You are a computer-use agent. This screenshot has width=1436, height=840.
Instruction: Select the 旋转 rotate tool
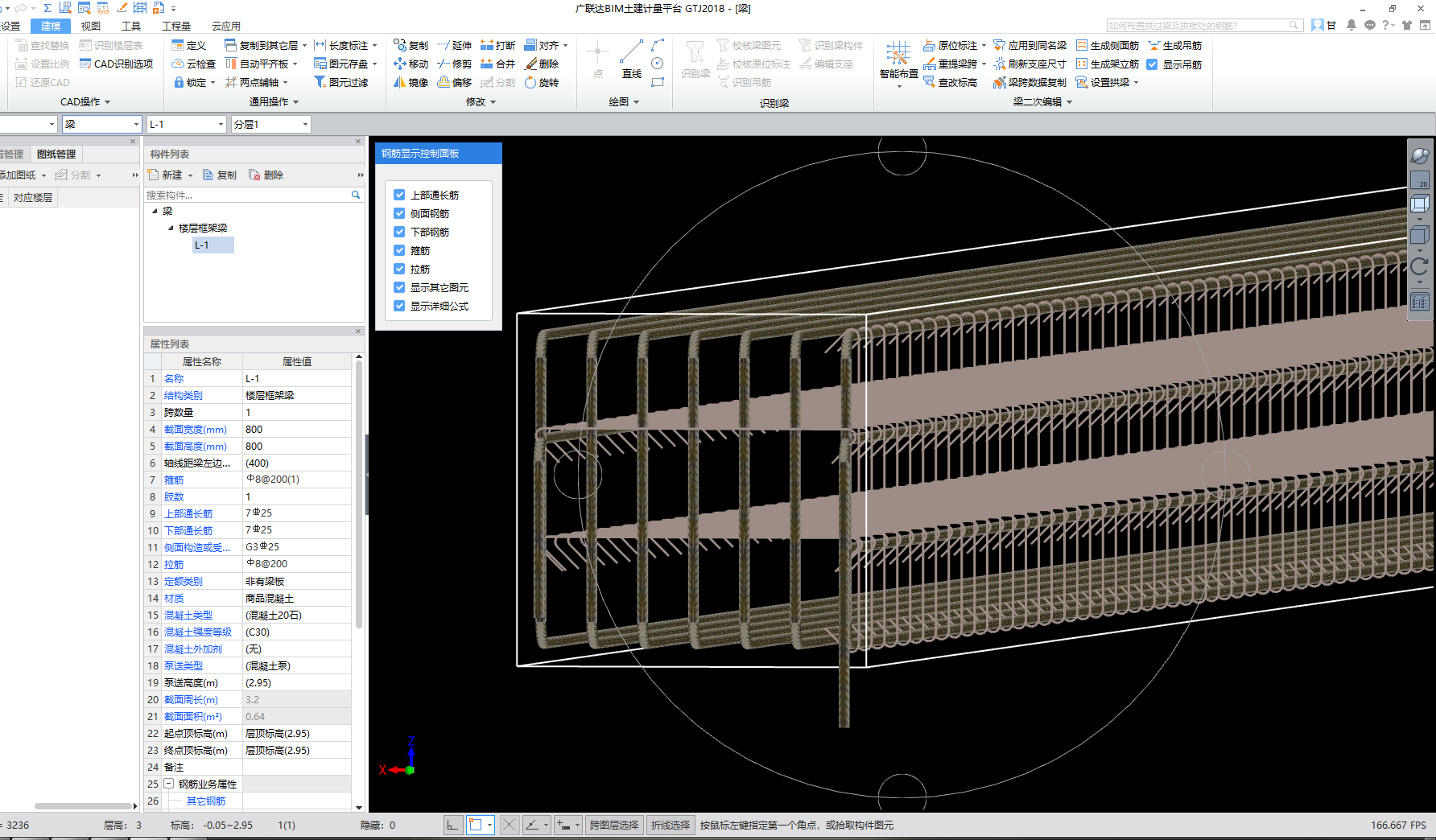coord(541,82)
